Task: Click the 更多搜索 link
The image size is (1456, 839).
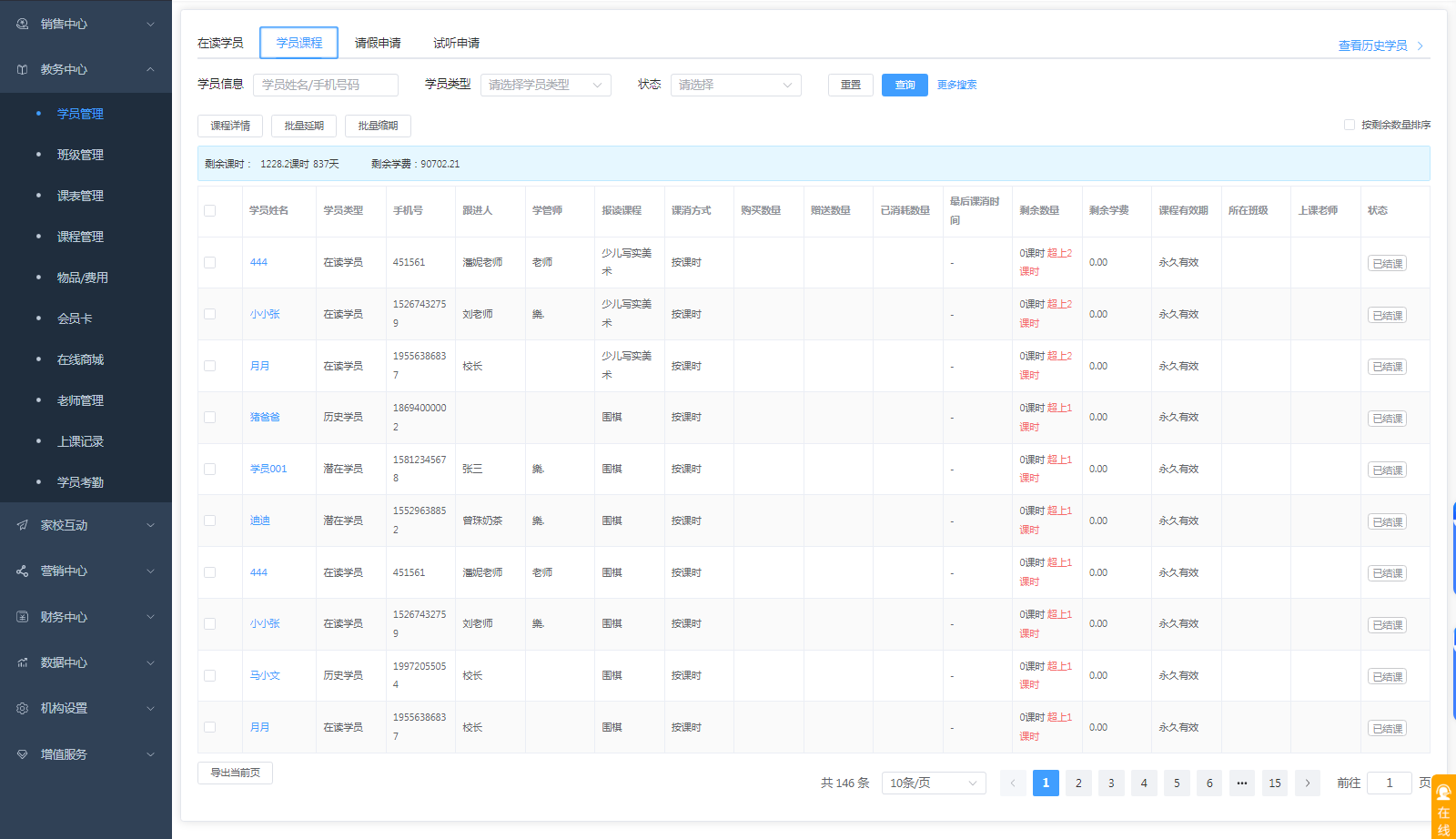Action: 957,85
